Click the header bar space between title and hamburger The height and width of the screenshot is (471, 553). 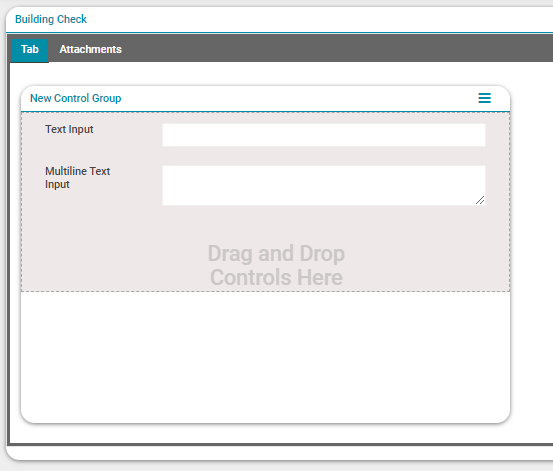[x=300, y=98]
